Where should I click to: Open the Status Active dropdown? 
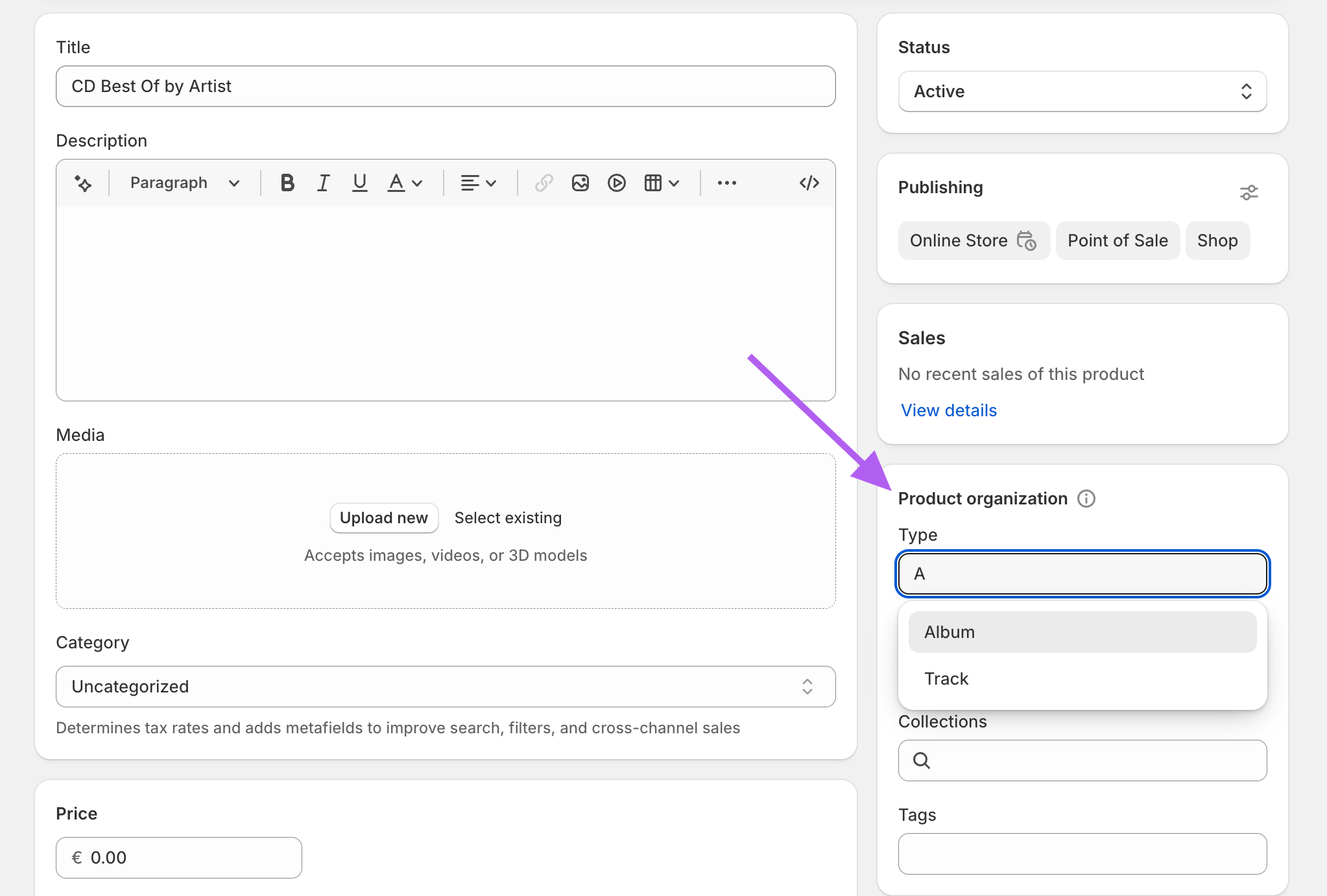1082,91
